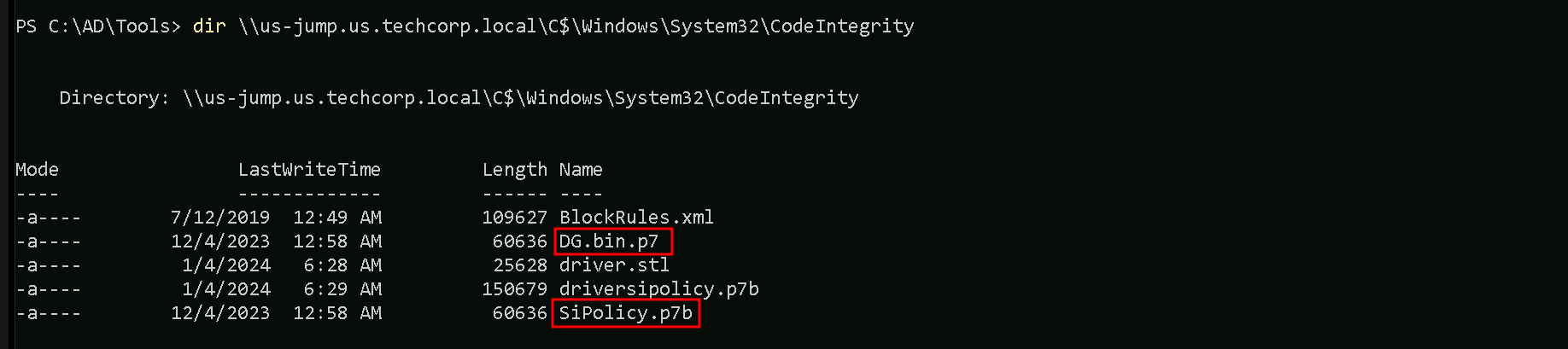Click the highlighted SiPolicy.p7b file name

click(625, 313)
